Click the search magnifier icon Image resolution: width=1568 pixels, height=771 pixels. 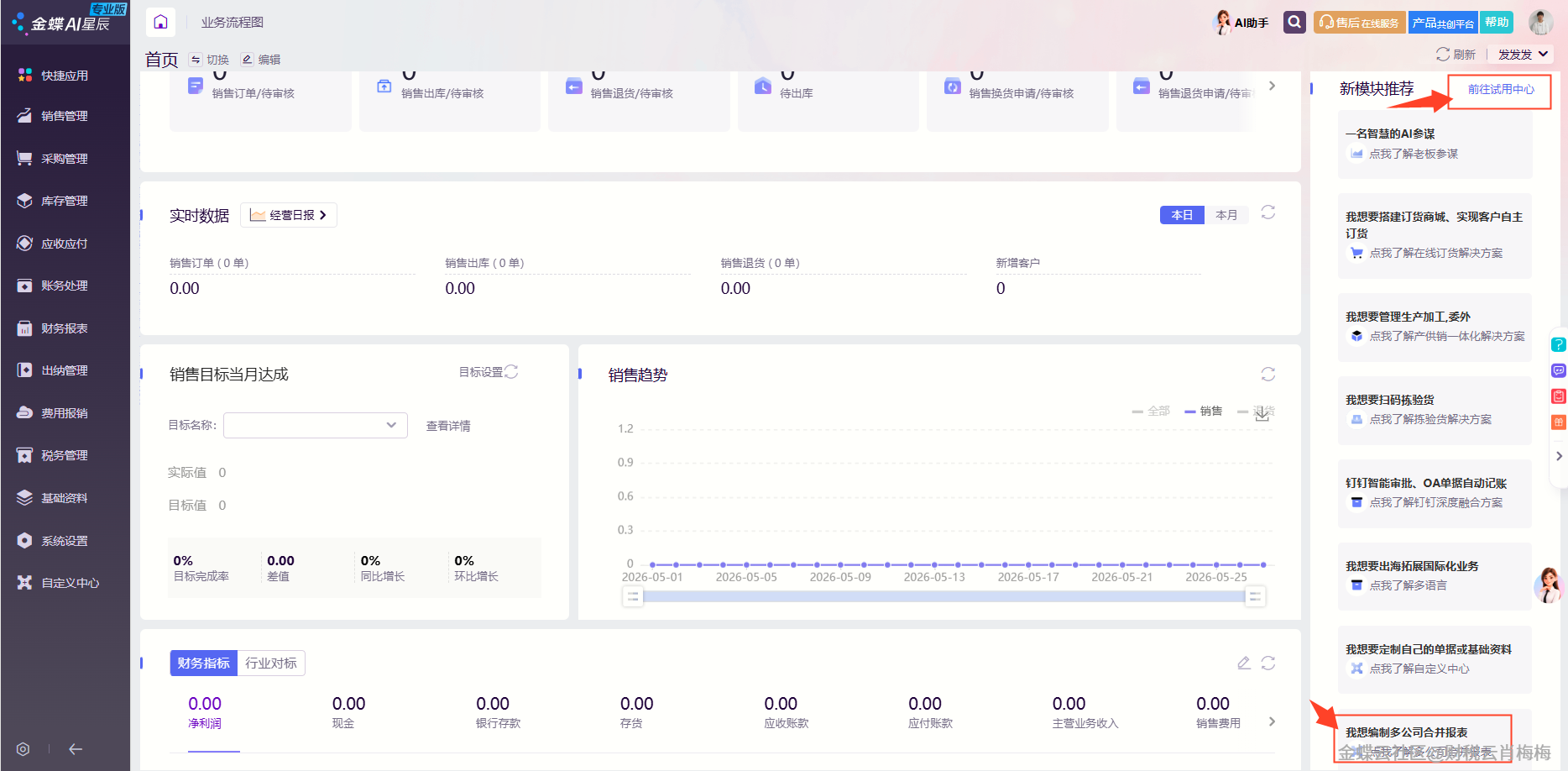(1294, 22)
